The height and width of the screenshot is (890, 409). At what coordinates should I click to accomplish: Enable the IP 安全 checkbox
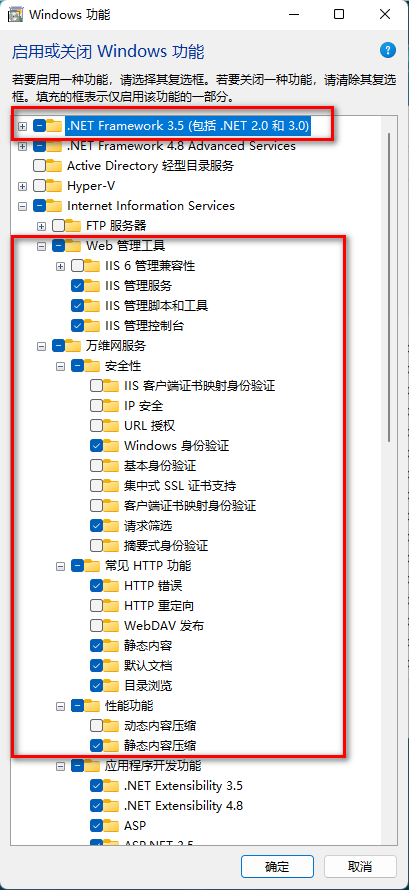(x=96, y=406)
